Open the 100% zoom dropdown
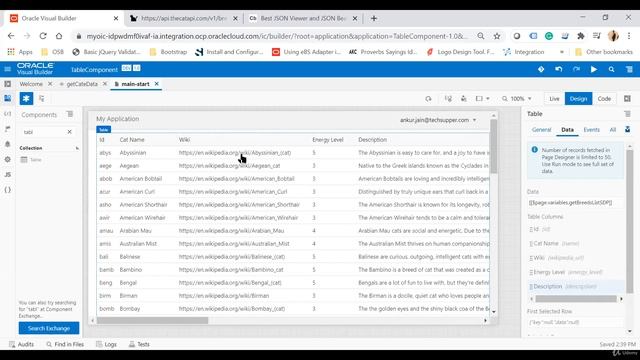Image resolution: width=640 pixels, height=360 pixels. click(517, 99)
